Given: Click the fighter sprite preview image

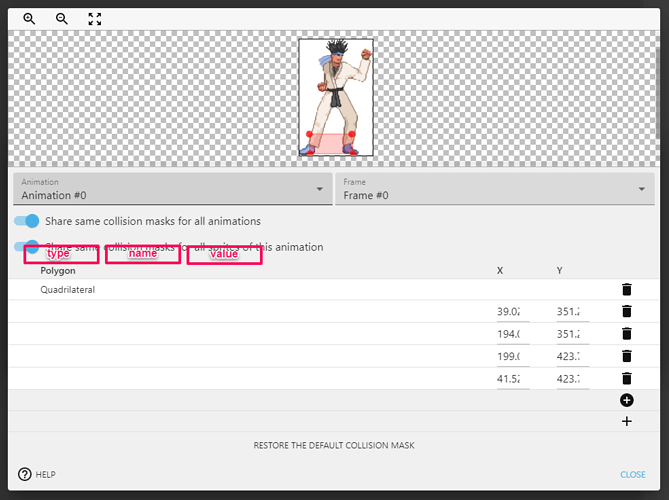Looking at the screenshot, I should [x=336, y=97].
